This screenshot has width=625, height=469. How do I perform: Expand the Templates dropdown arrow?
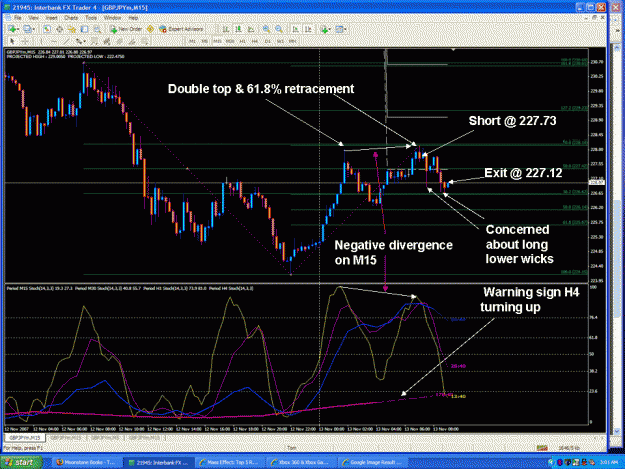coord(345,29)
